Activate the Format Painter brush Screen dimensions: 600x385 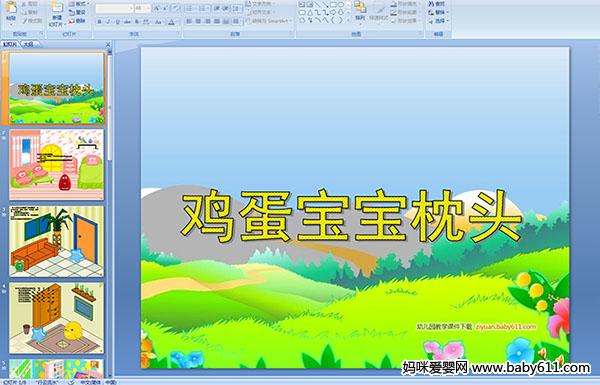click(24, 21)
